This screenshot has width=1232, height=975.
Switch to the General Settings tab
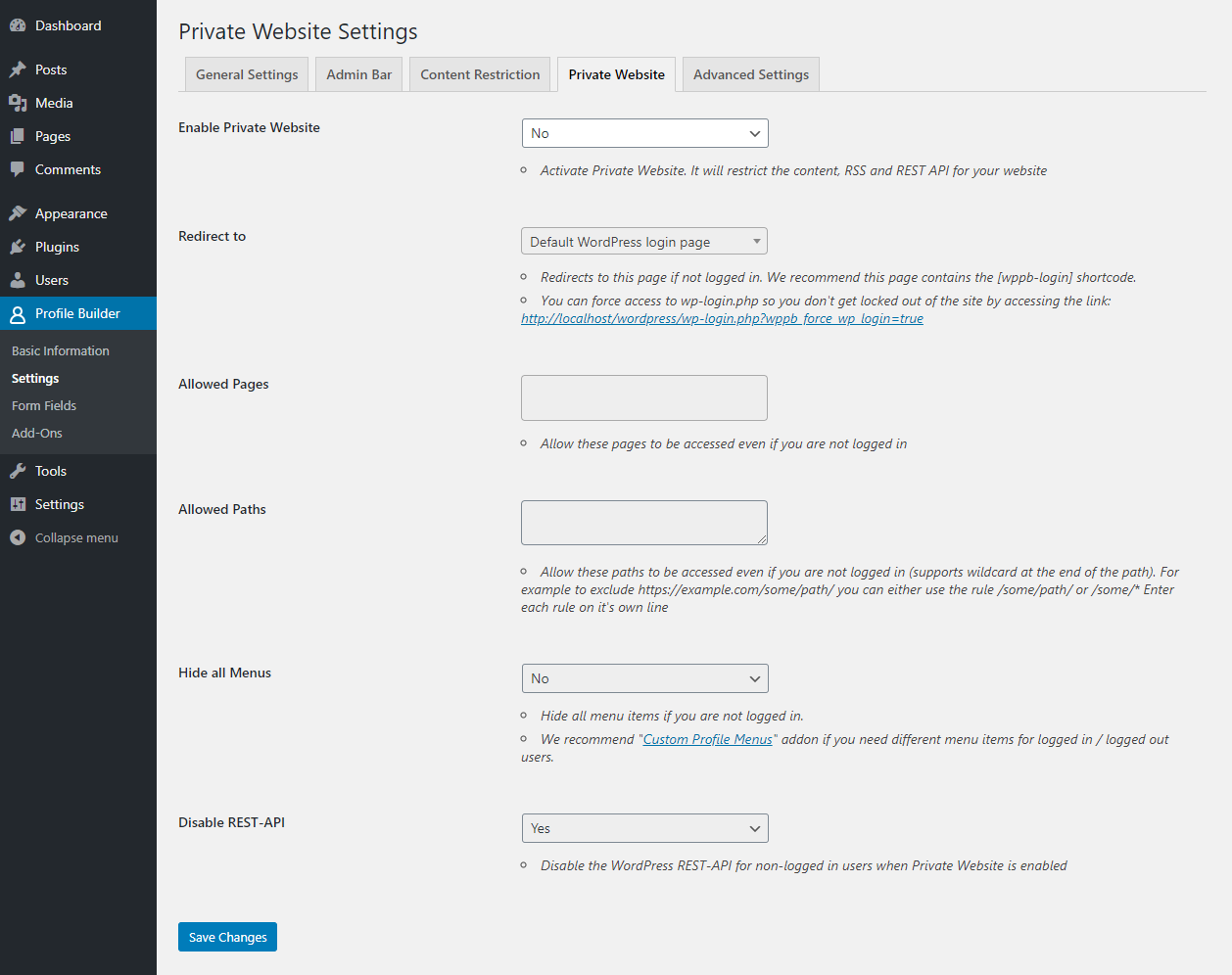click(x=247, y=74)
